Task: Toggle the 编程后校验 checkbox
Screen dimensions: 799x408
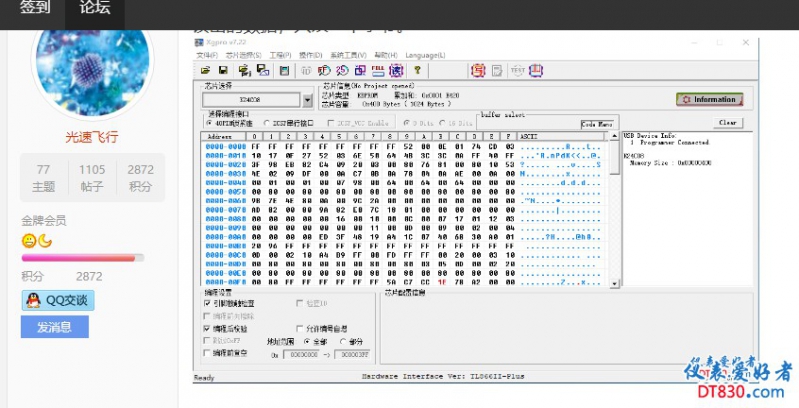Action: (x=208, y=328)
